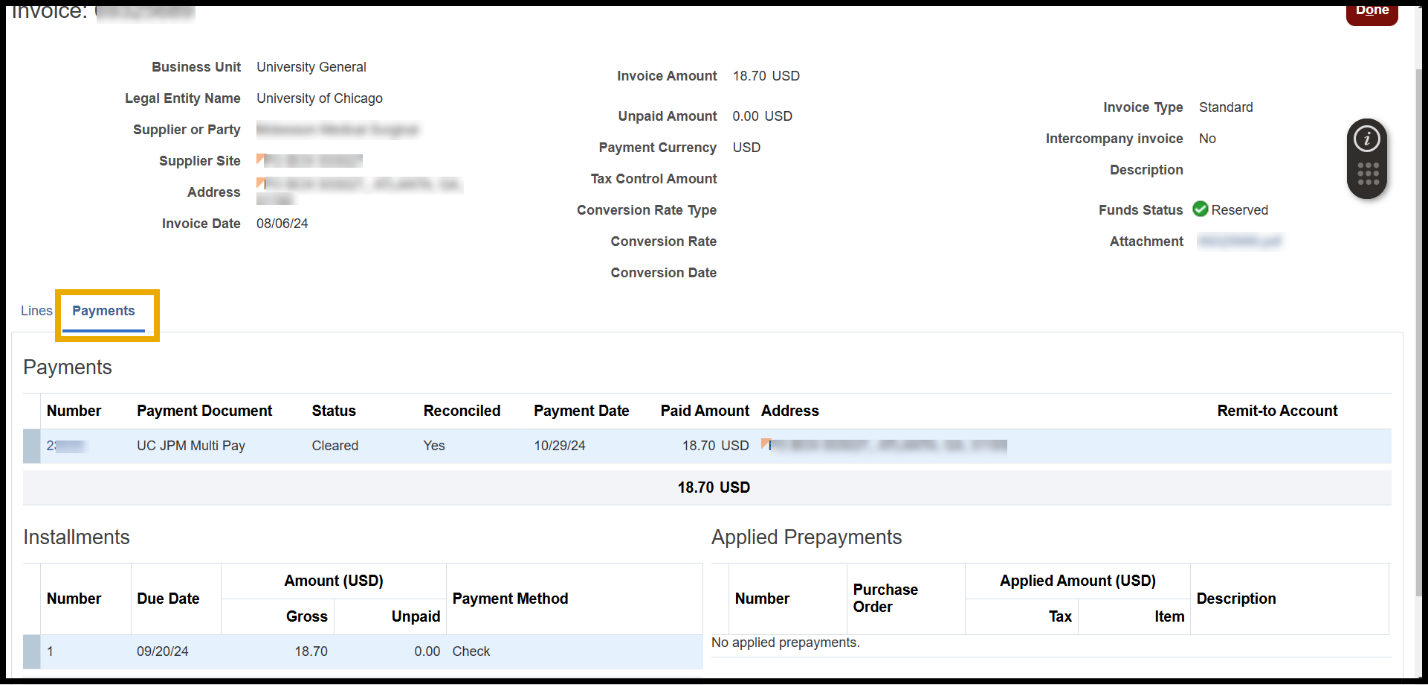This screenshot has width=1428, height=685.
Task: Click the Purchase Order header in Applied Prepayments
Action: pyautogui.click(x=885, y=598)
